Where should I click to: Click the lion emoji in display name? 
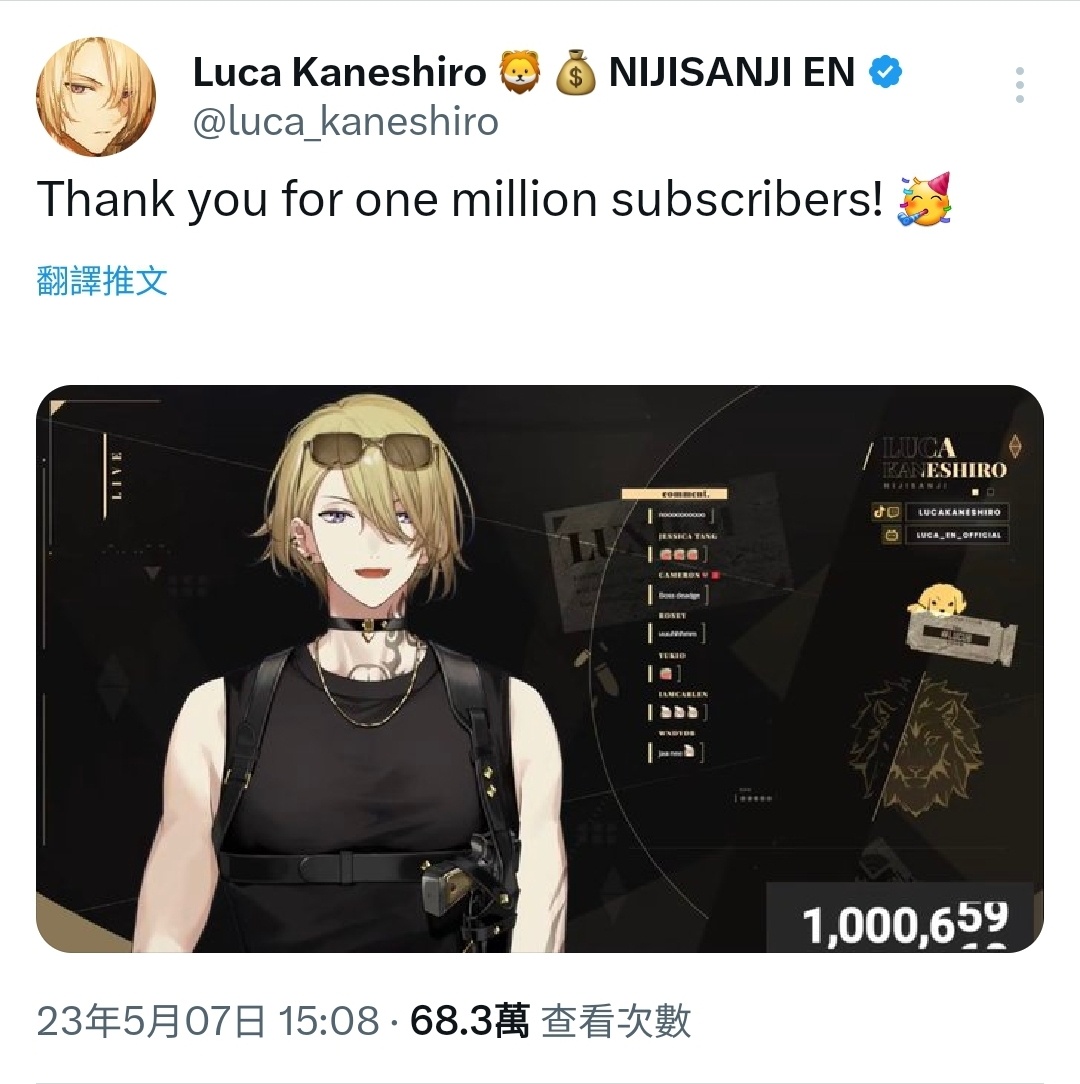[x=519, y=72]
